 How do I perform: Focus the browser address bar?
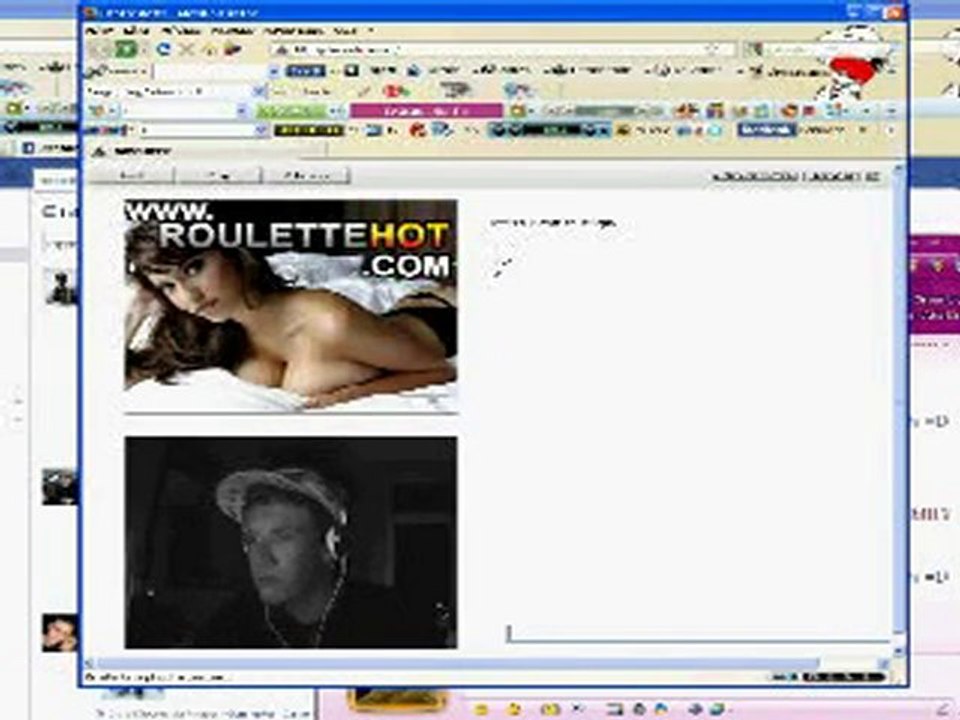502,50
